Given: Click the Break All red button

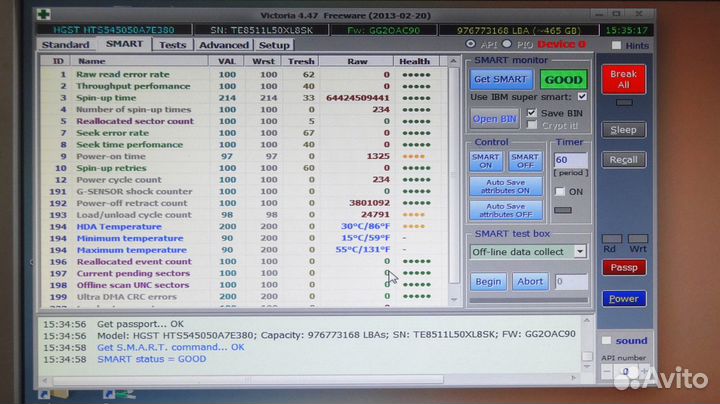Looking at the screenshot, I should 623,80.
